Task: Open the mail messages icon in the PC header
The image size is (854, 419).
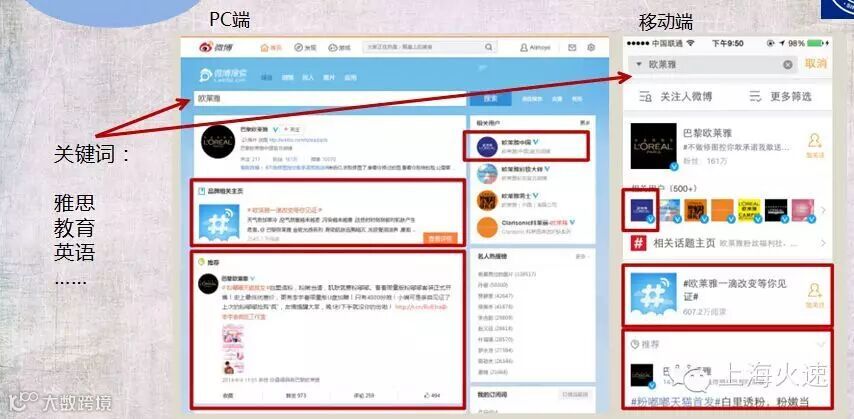Action: click(x=572, y=48)
